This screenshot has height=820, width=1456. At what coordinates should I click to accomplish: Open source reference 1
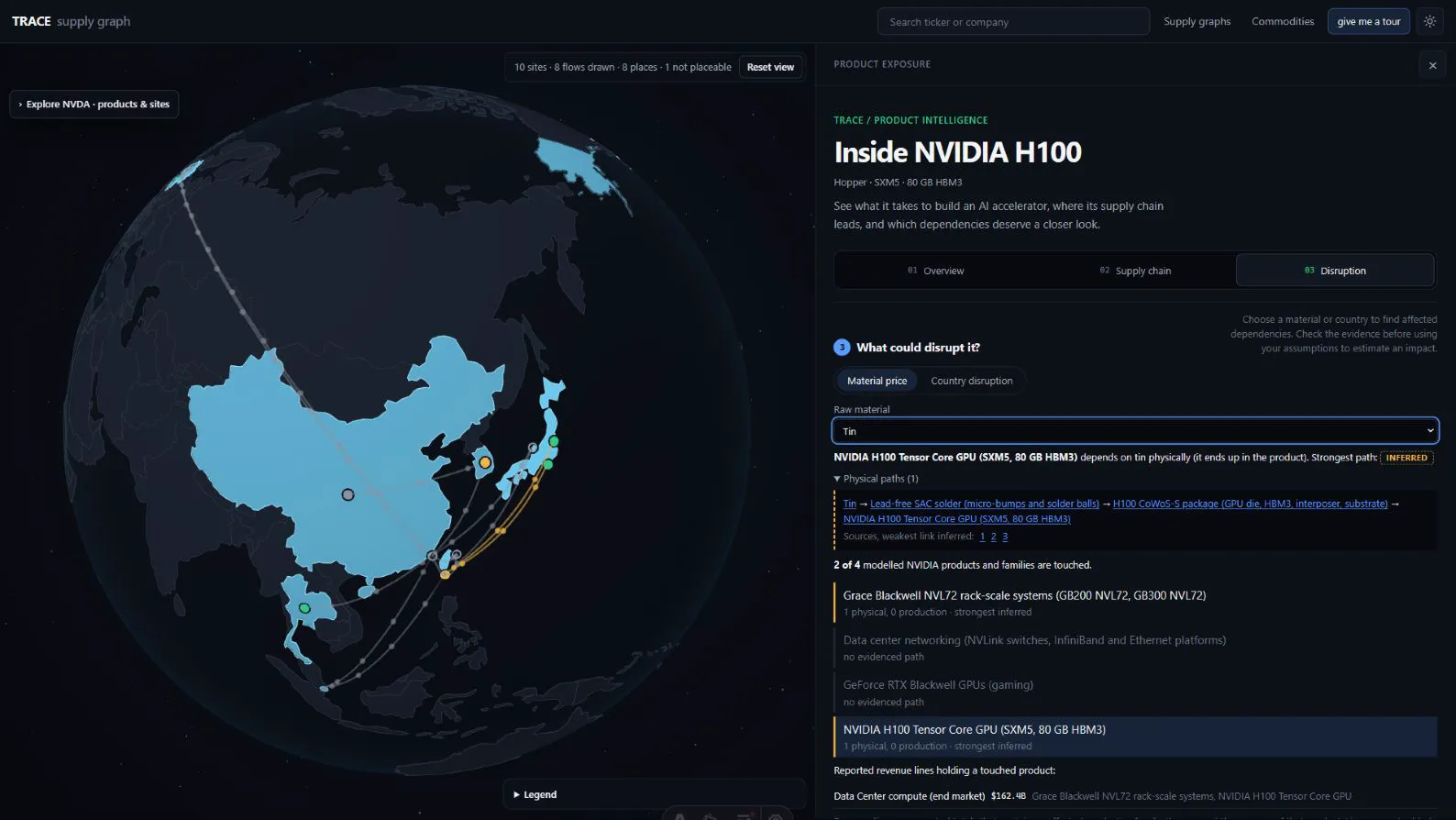[982, 537]
